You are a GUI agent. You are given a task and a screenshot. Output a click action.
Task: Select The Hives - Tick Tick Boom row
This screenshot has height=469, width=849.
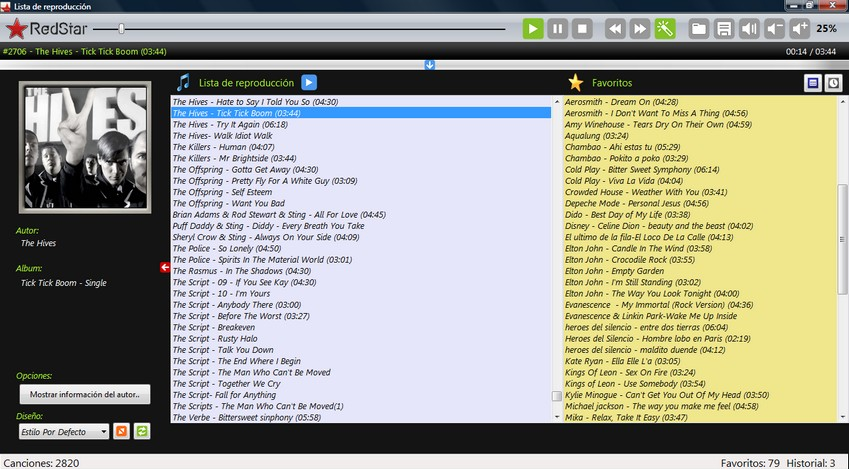point(361,113)
